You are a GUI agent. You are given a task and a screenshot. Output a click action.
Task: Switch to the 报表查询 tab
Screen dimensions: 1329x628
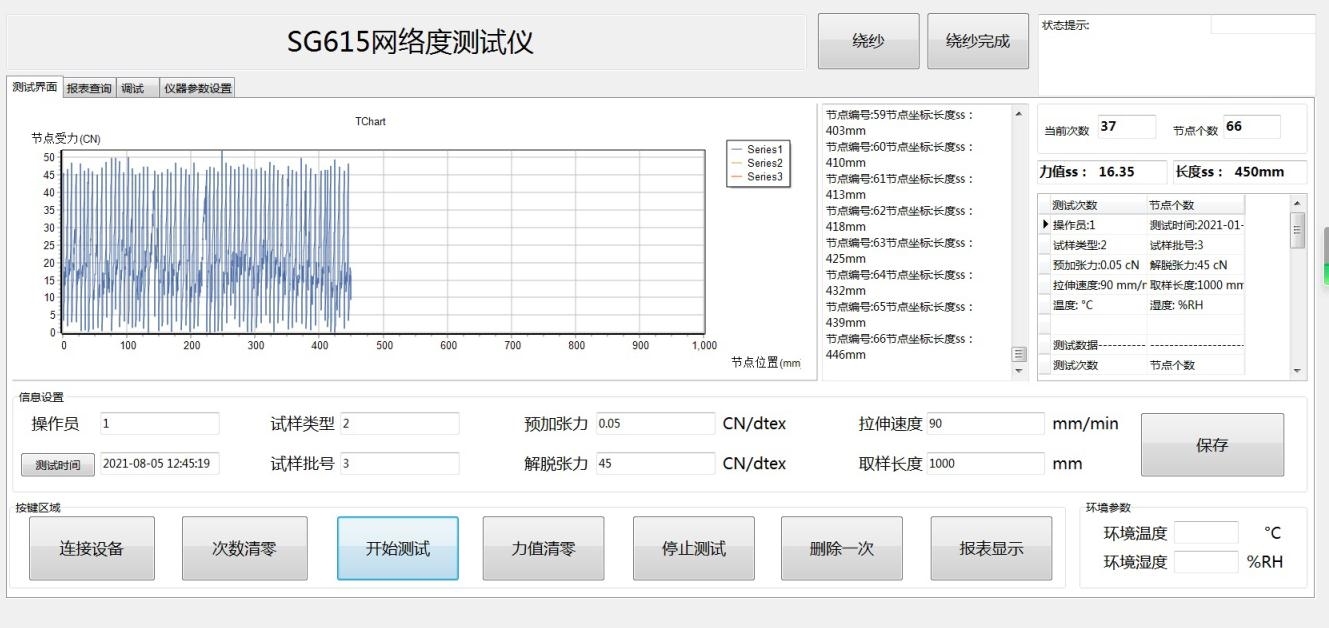(x=89, y=88)
